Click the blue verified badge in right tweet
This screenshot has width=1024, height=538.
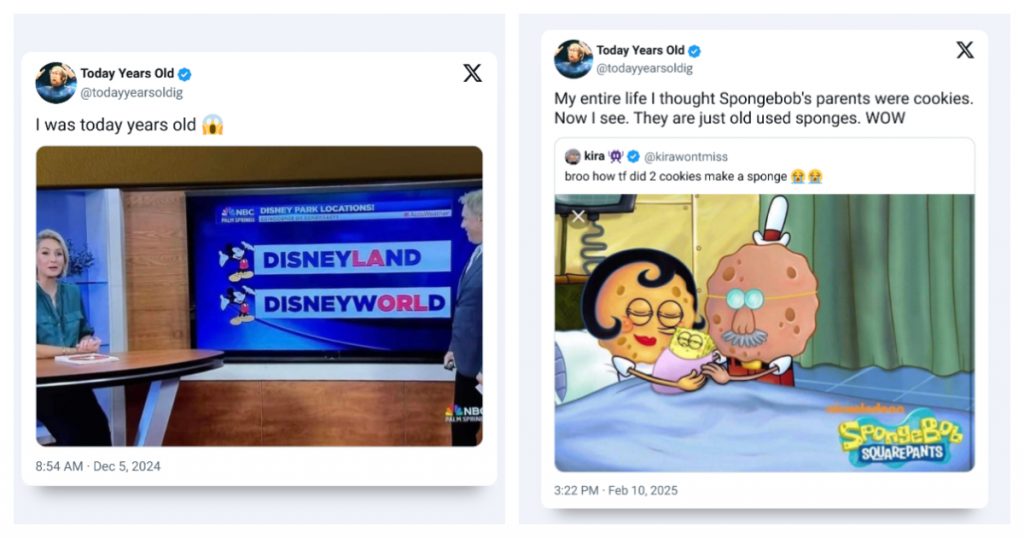pyautogui.click(x=695, y=51)
